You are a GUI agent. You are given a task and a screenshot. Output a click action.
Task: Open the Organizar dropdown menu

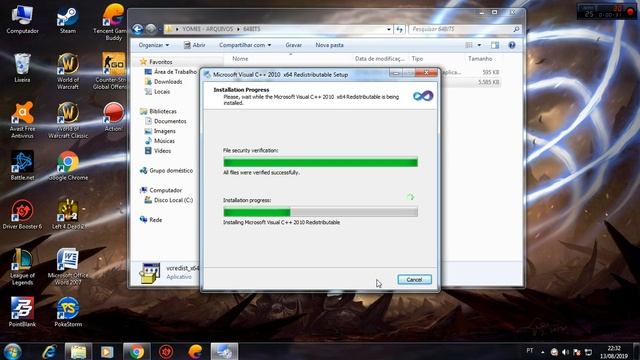click(x=154, y=45)
